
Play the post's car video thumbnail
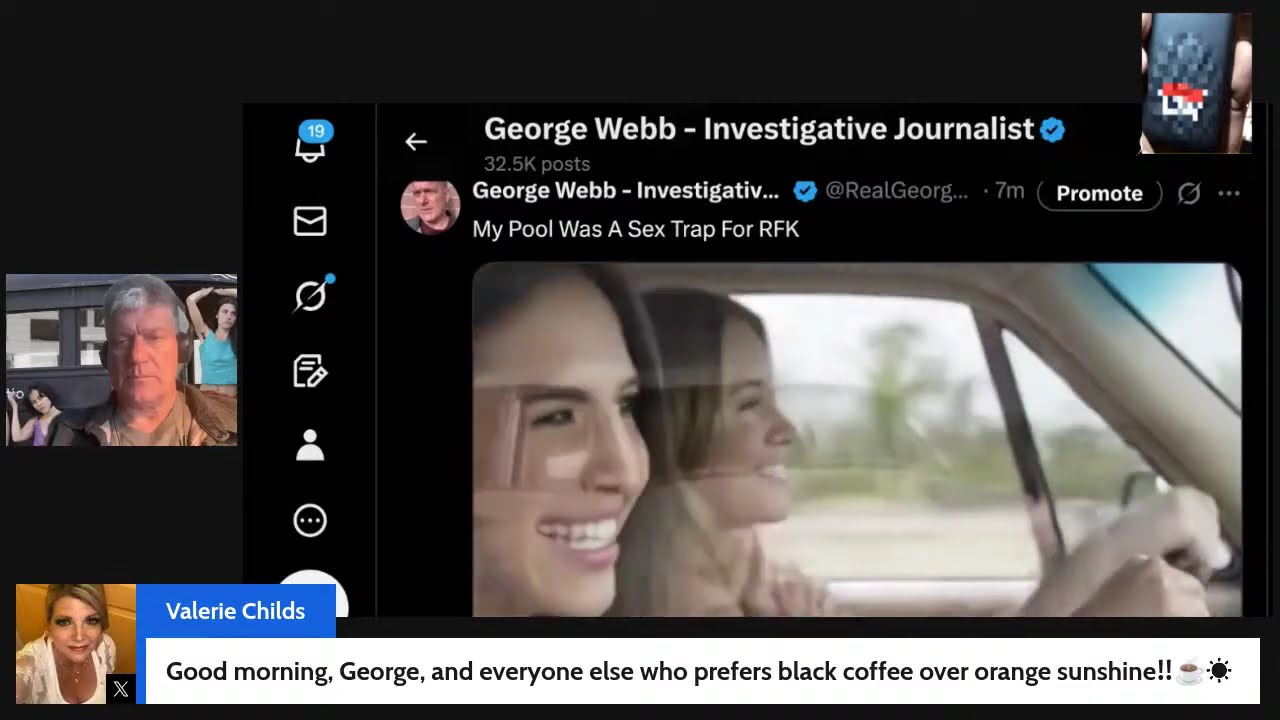tap(857, 439)
